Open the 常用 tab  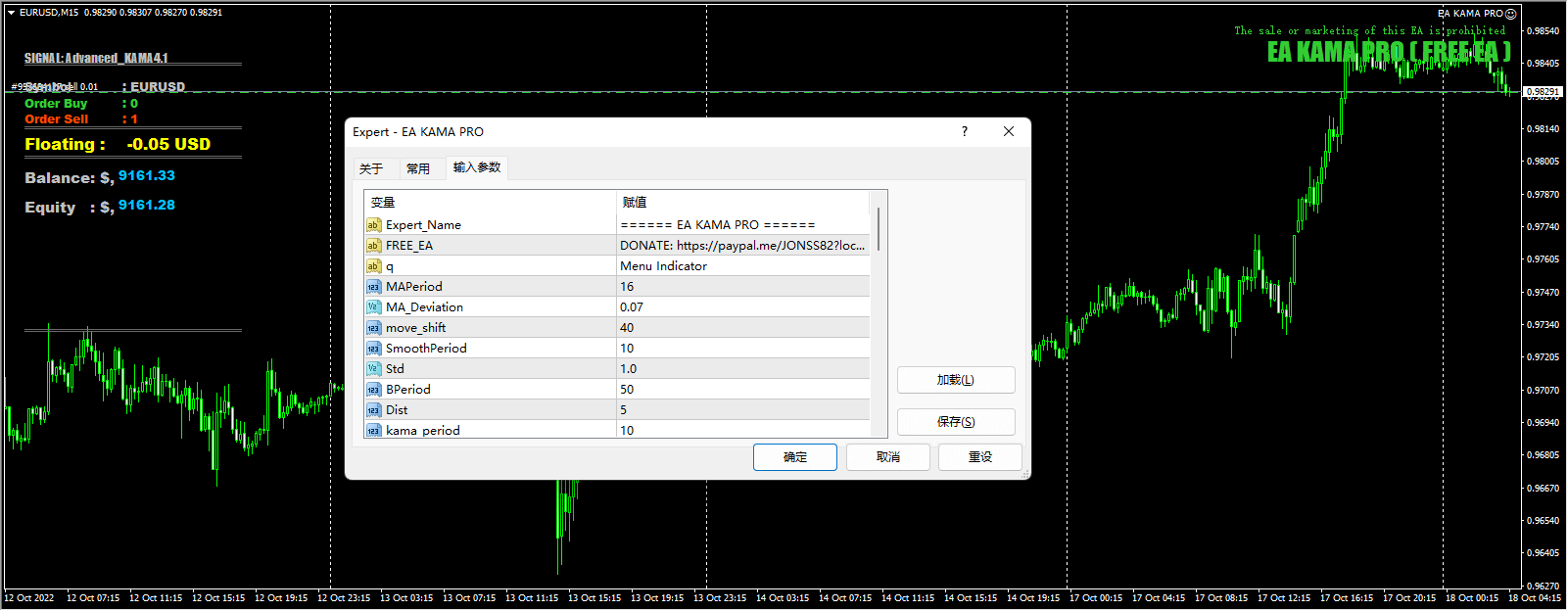coord(418,168)
